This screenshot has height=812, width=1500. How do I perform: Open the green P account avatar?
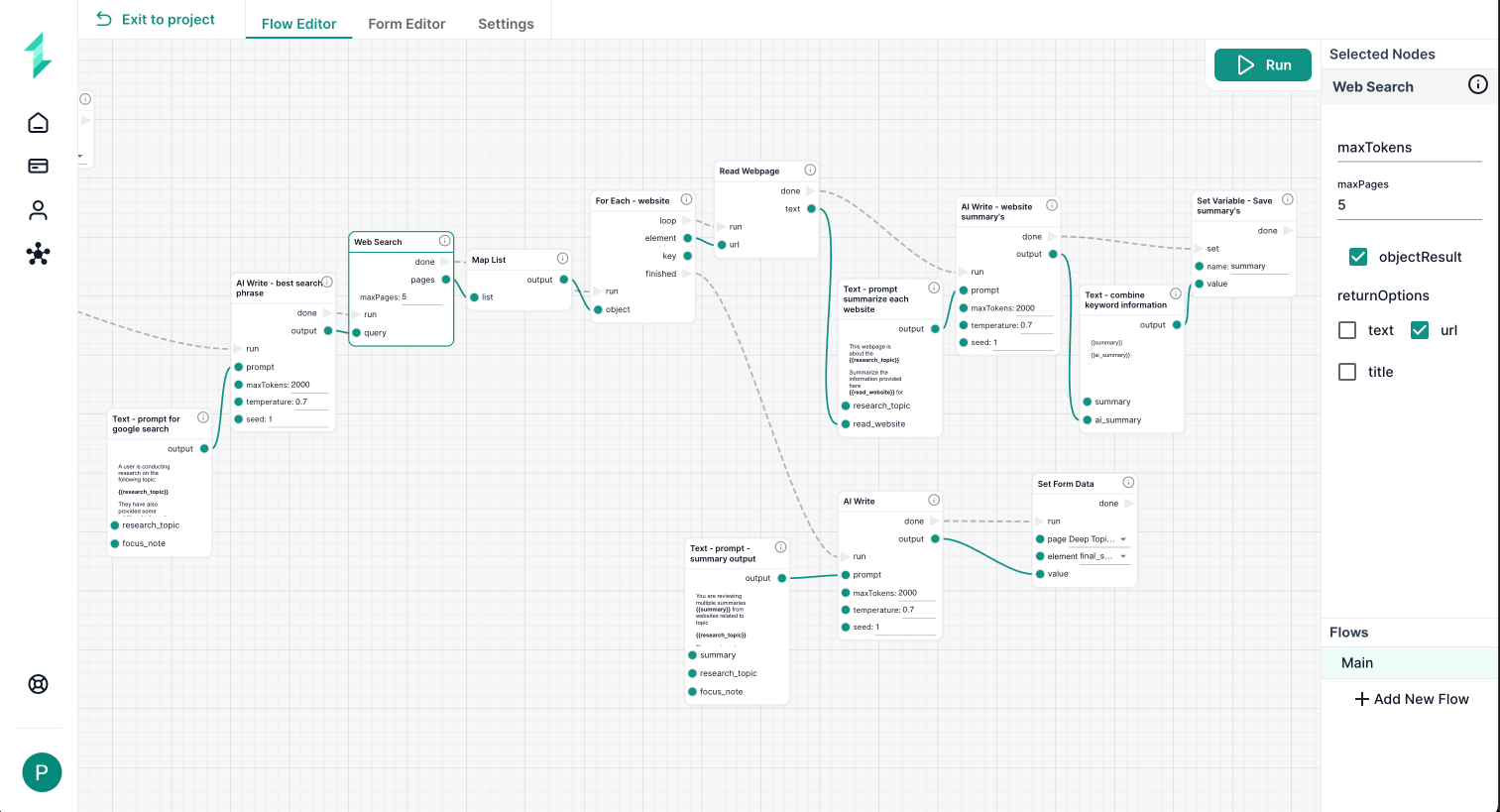coord(42,772)
